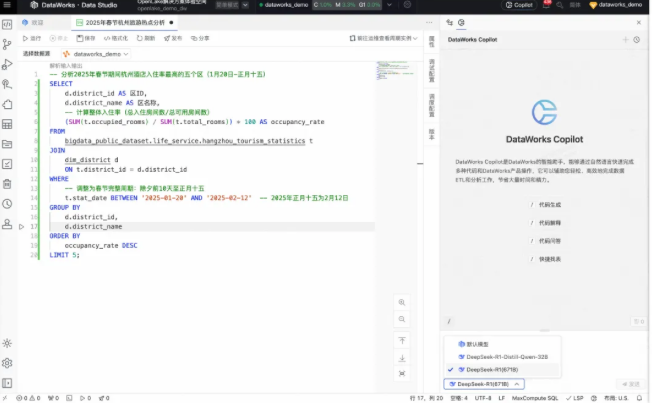The width and height of the screenshot is (652, 403).
Task: Click the 格式化 (Format) code button
Action: coord(113,38)
